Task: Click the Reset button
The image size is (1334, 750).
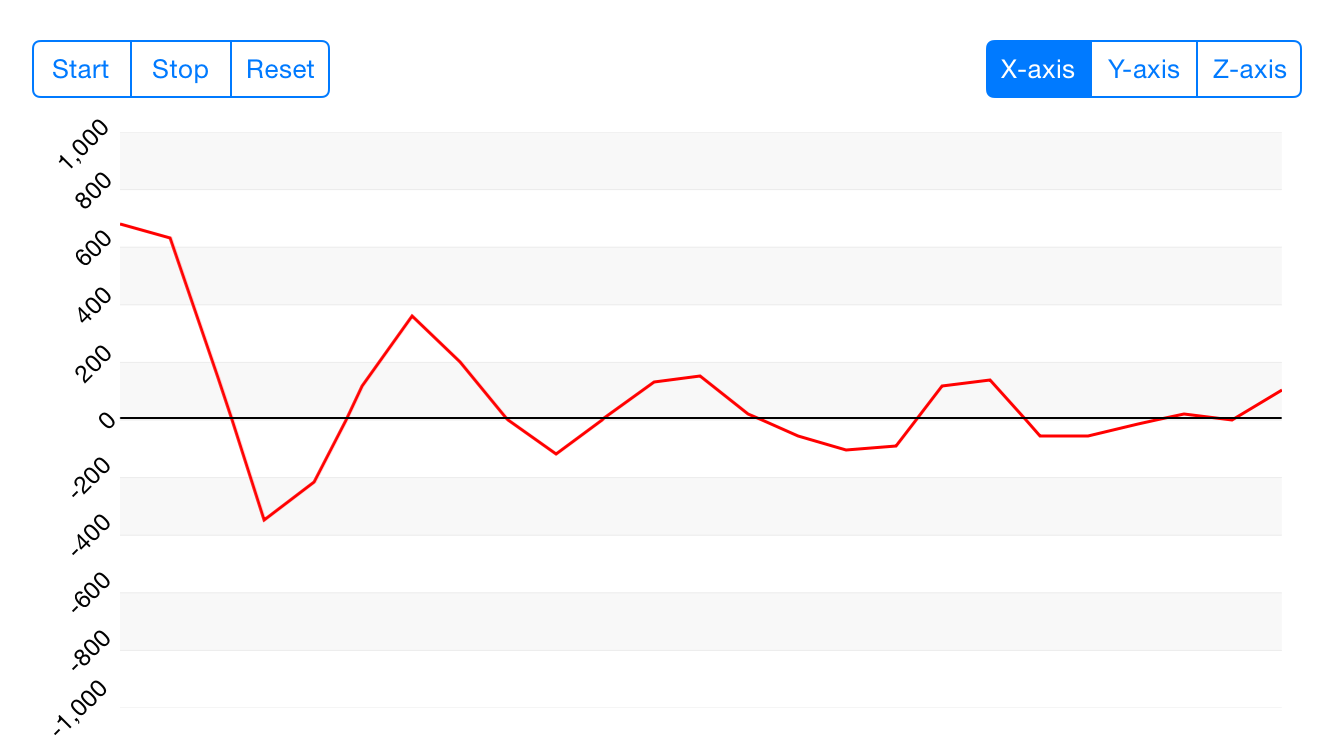Action: pos(280,69)
